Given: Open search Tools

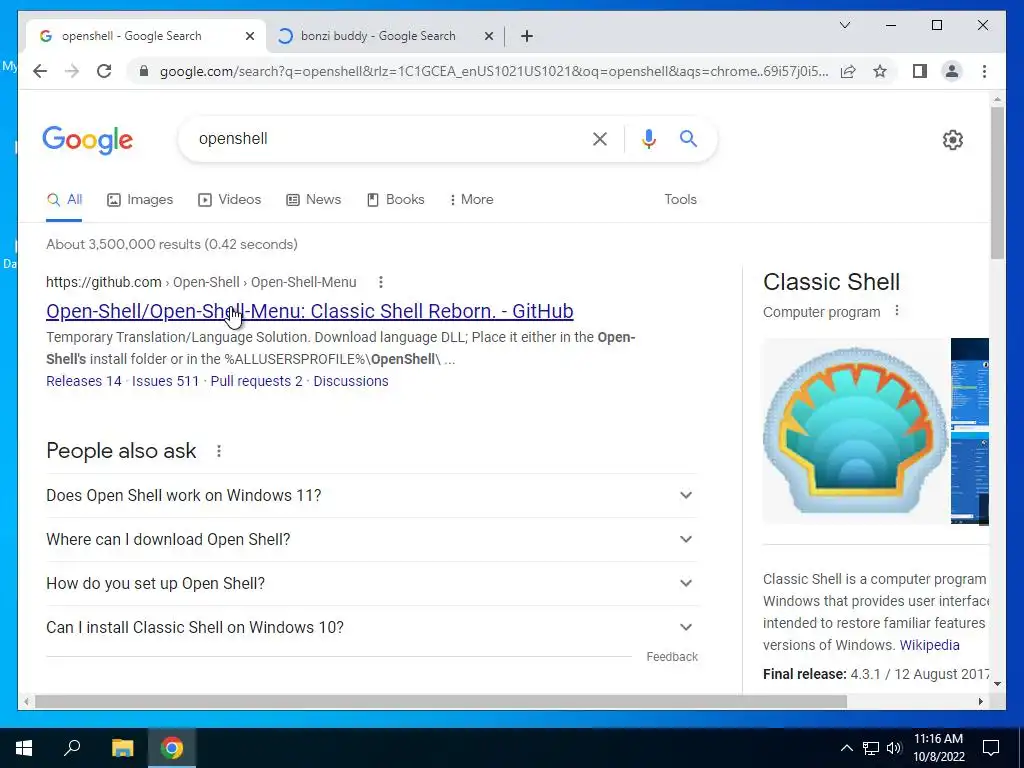Looking at the screenshot, I should pos(680,200).
